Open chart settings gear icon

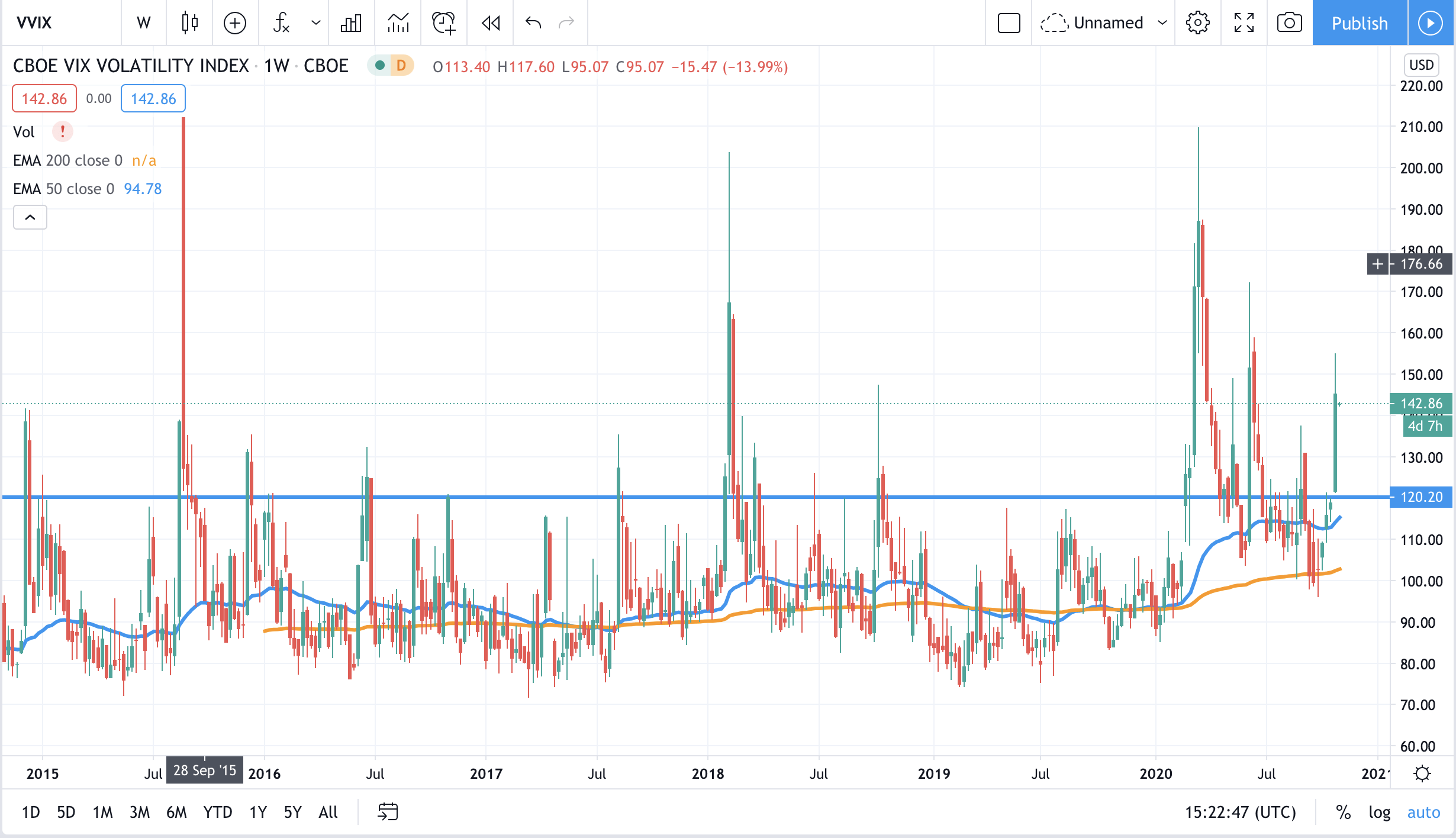coord(1197,22)
